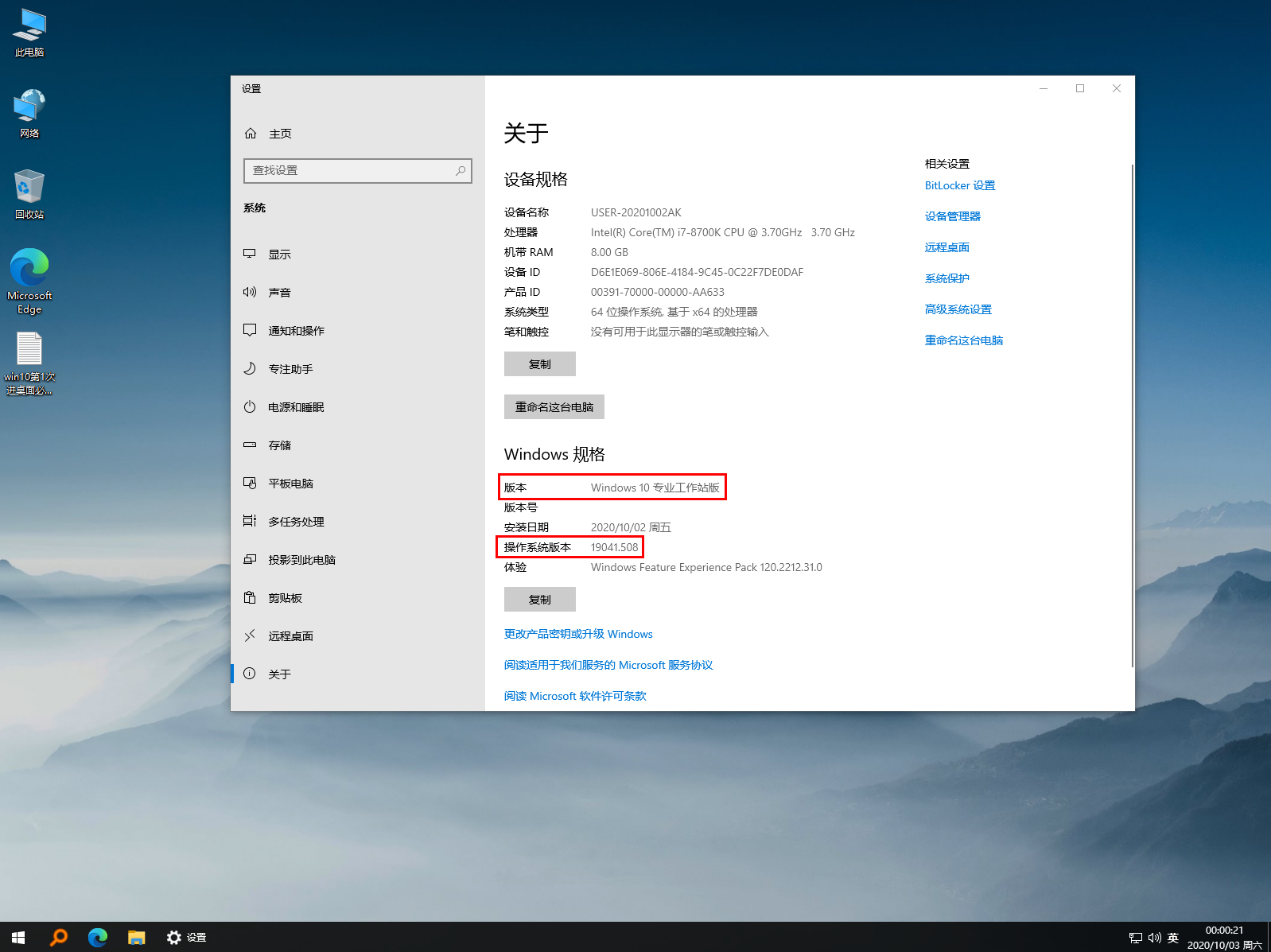Screen dimensions: 1271x952
Task: Open 系统保护 related link
Action: click(x=947, y=278)
